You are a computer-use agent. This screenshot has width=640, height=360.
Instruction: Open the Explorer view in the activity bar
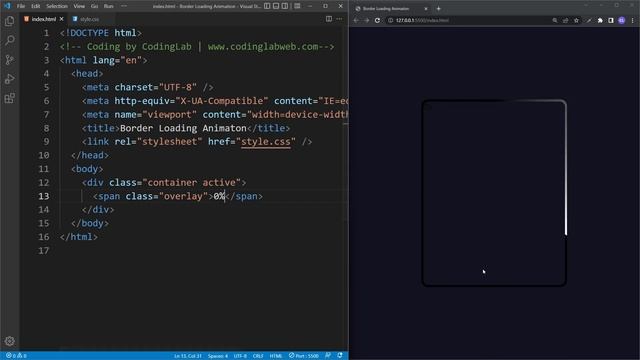9,21
